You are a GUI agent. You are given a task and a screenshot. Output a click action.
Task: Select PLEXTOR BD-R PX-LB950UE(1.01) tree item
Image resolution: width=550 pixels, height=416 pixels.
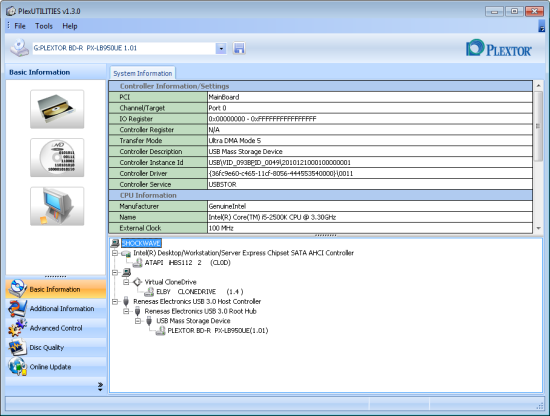click(218, 331)
